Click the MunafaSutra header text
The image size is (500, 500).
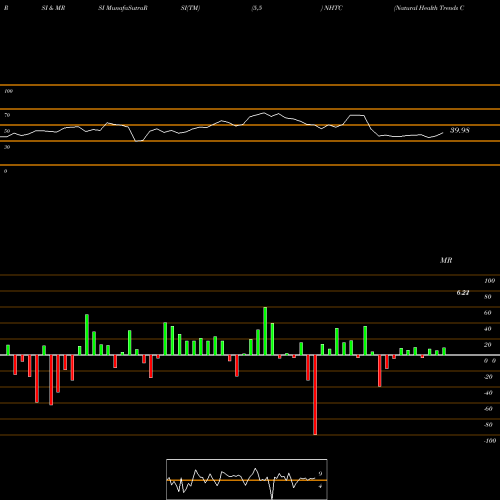point(123,8)
